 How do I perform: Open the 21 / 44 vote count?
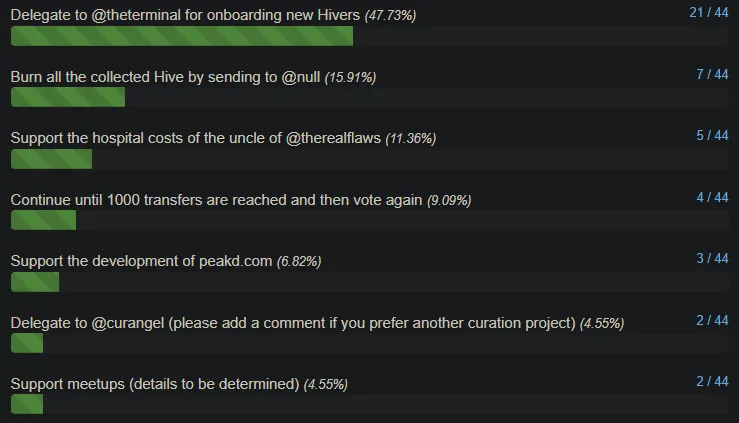pyautogui.click(x=708, y=12)
